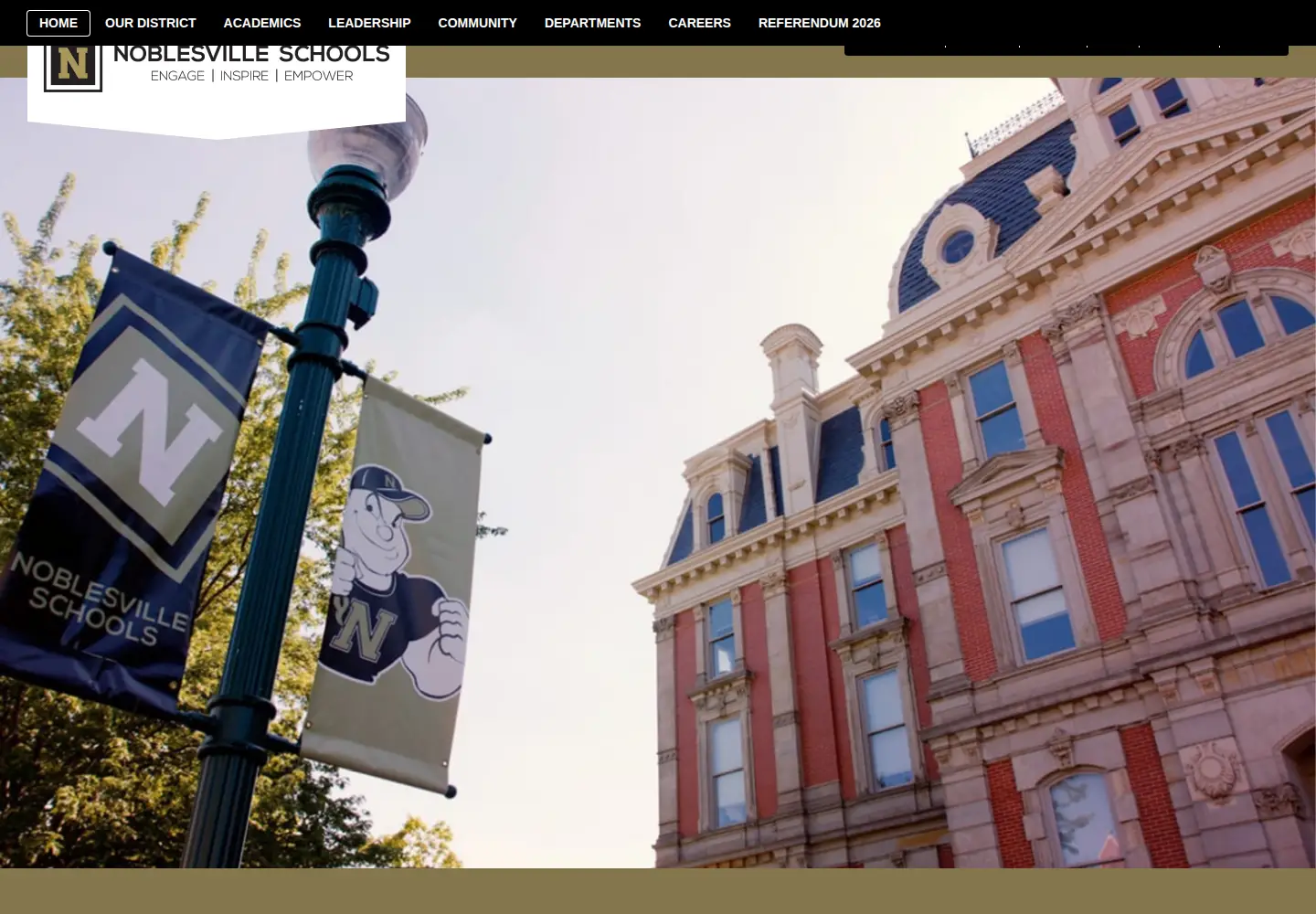Open the REFERENDUM 2026 link

[819, 23]
